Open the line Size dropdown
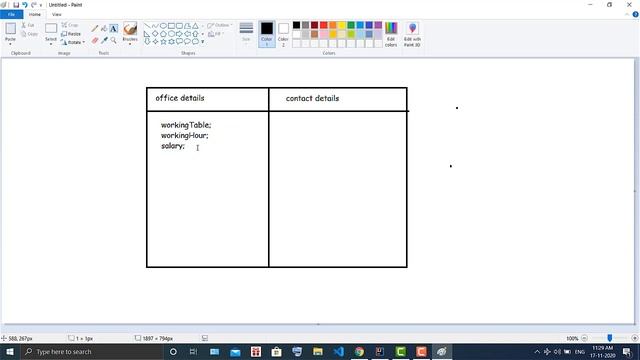This screenshot has height=360, width=640. 246,33
